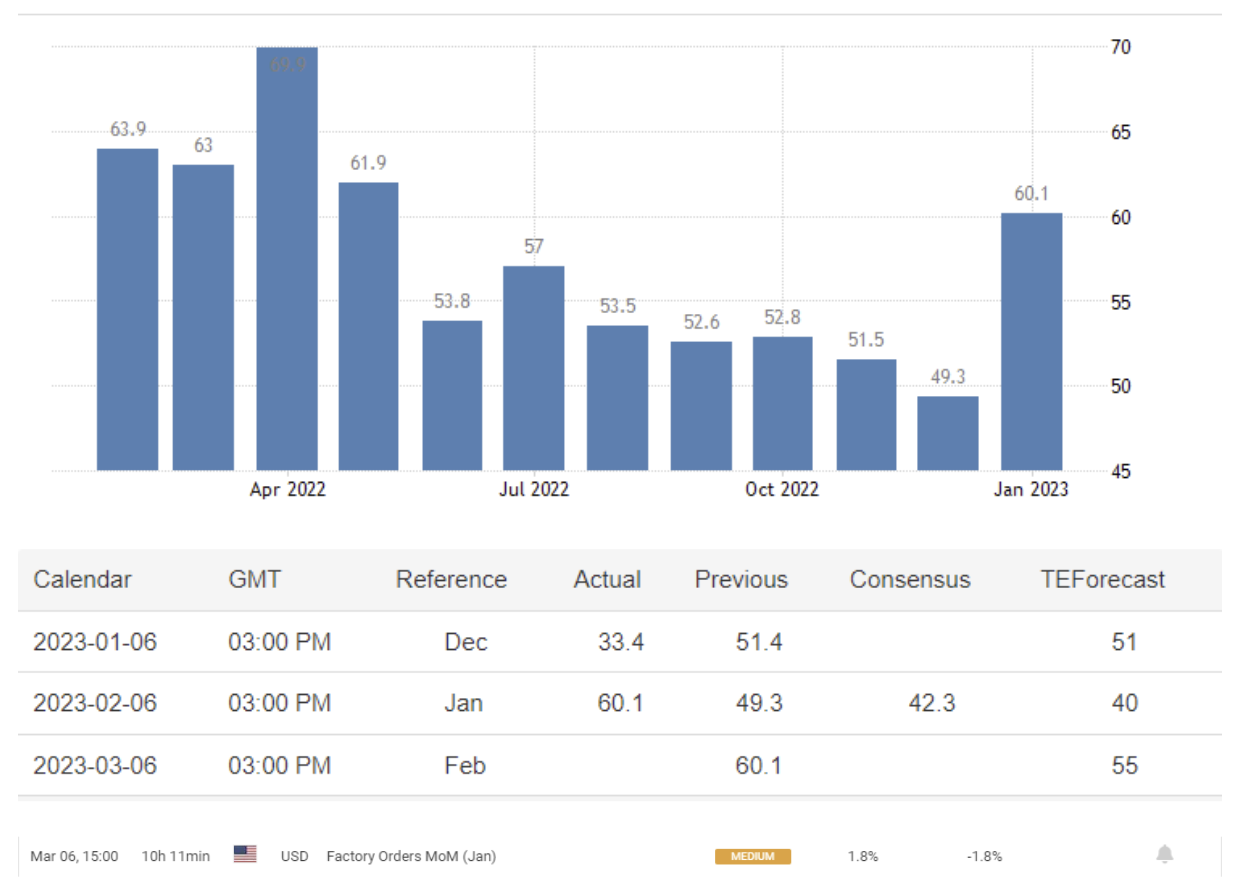Click the notification bell icon
The width and height of the screenshot is (1234, 892).
(1164, 855)
